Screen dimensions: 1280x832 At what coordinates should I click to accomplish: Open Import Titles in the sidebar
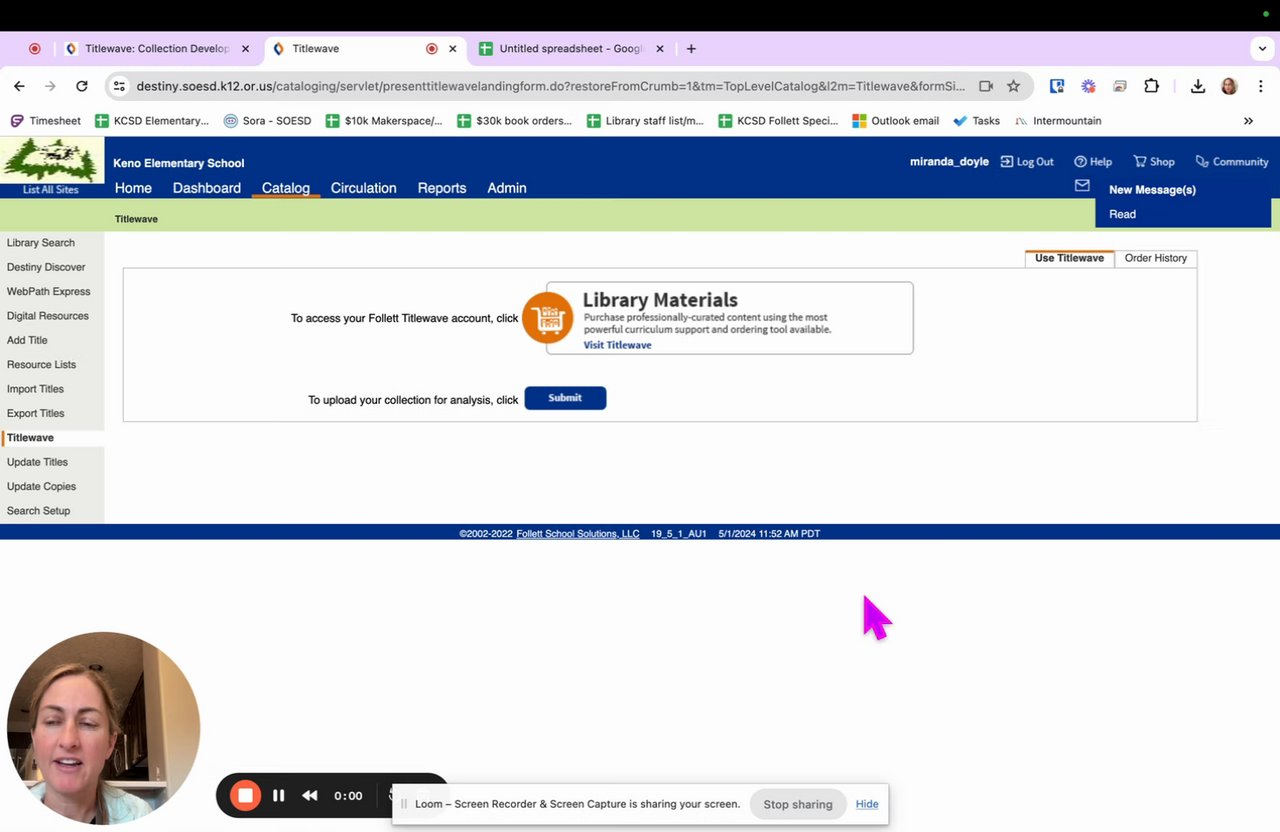[35, 389]
